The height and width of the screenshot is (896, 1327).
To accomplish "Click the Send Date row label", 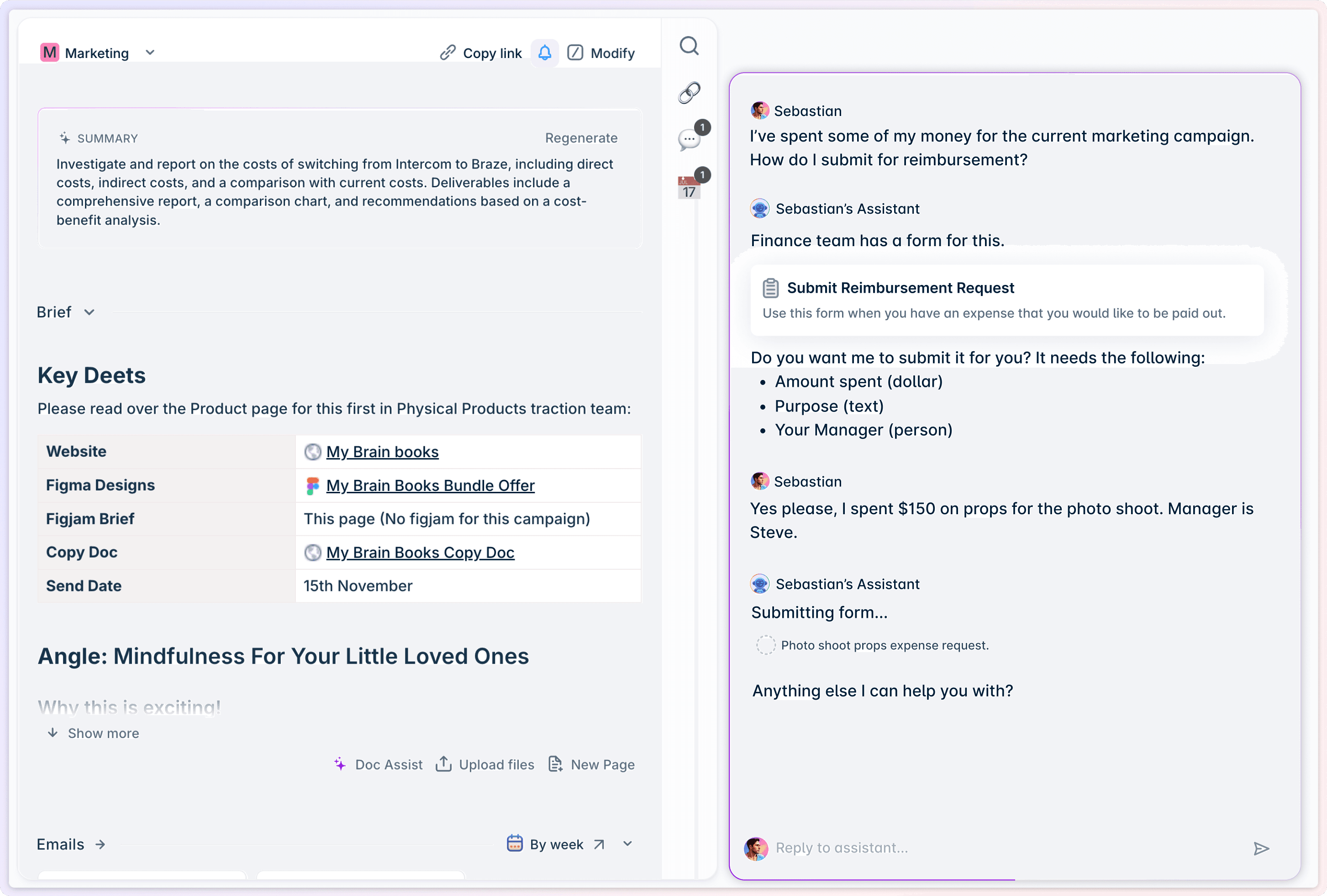I will [x=84, y=586].
